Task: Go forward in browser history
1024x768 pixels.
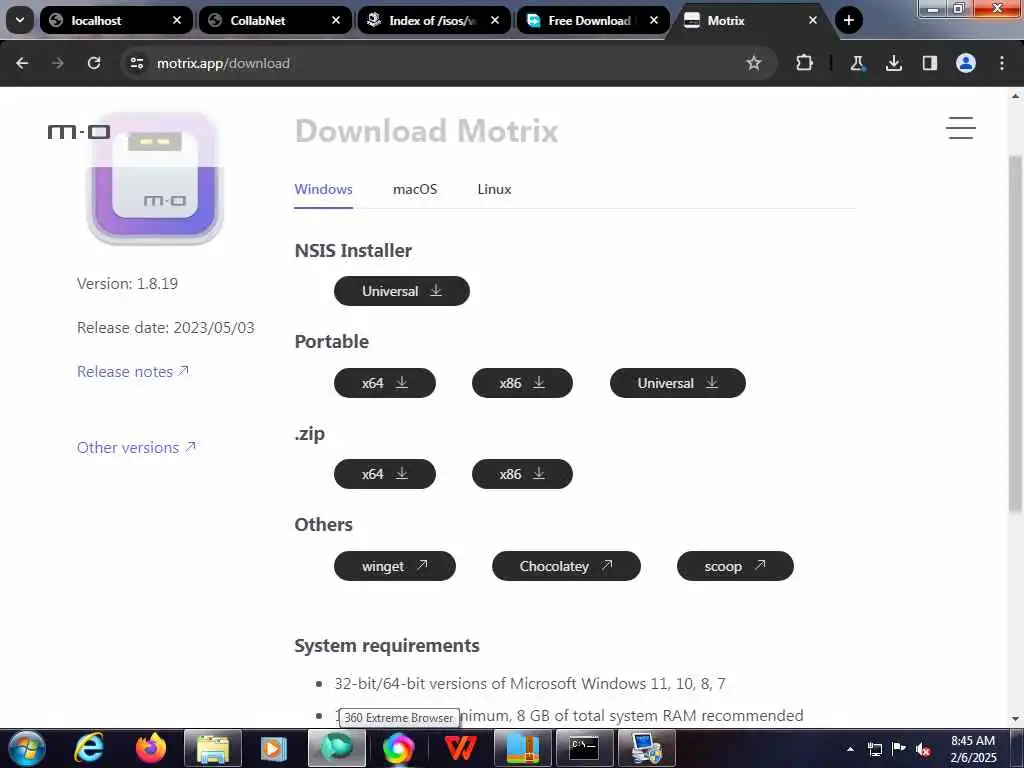Action: [58, 63]
